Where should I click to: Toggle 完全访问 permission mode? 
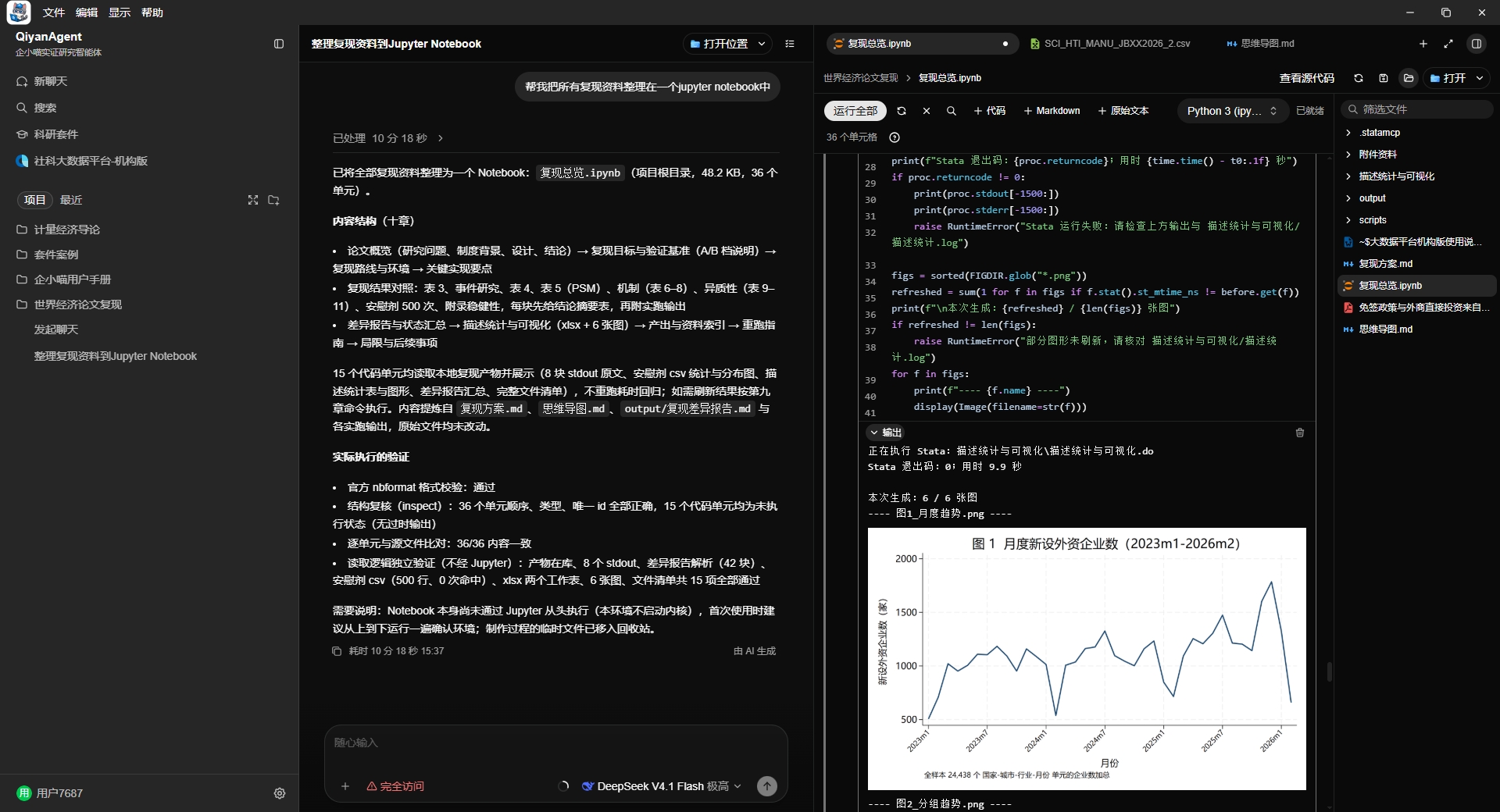click(395, 786)
